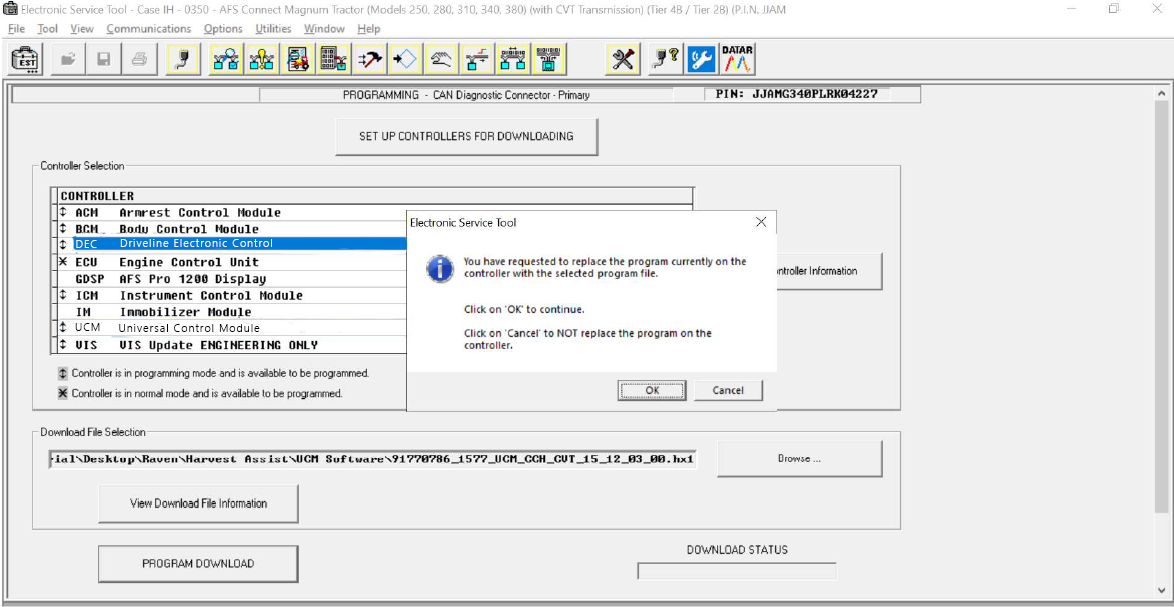Open the View menu
The width and height of the screenshot is (1174, 607).
(82, 28)
